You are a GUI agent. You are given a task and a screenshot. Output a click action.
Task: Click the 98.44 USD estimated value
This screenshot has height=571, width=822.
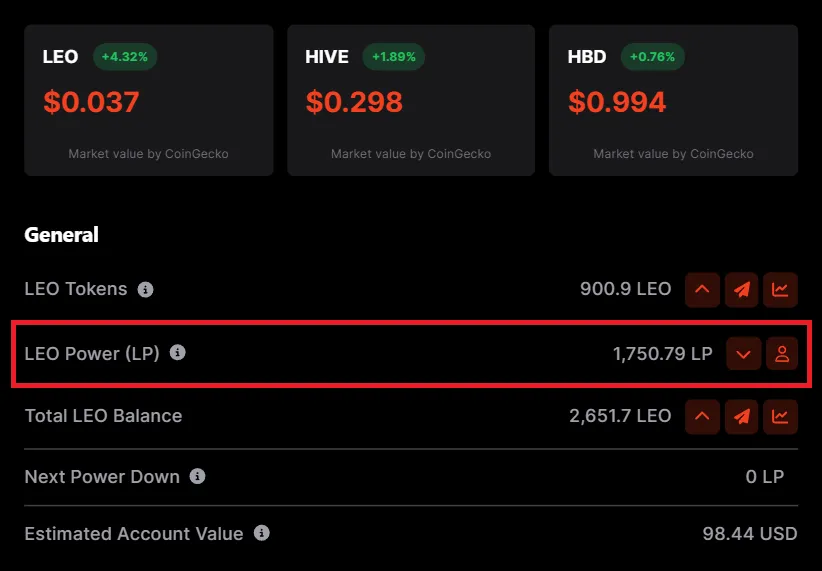pyautogui.click(x=750, y=534)
